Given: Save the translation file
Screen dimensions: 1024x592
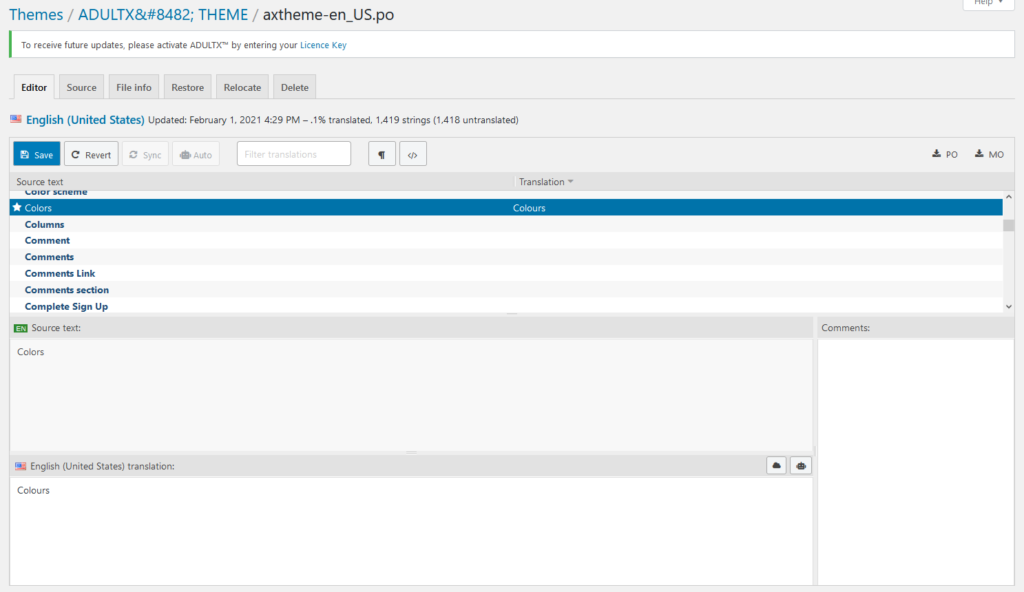Looking at the screenshot, I should [x=37, y=154].
